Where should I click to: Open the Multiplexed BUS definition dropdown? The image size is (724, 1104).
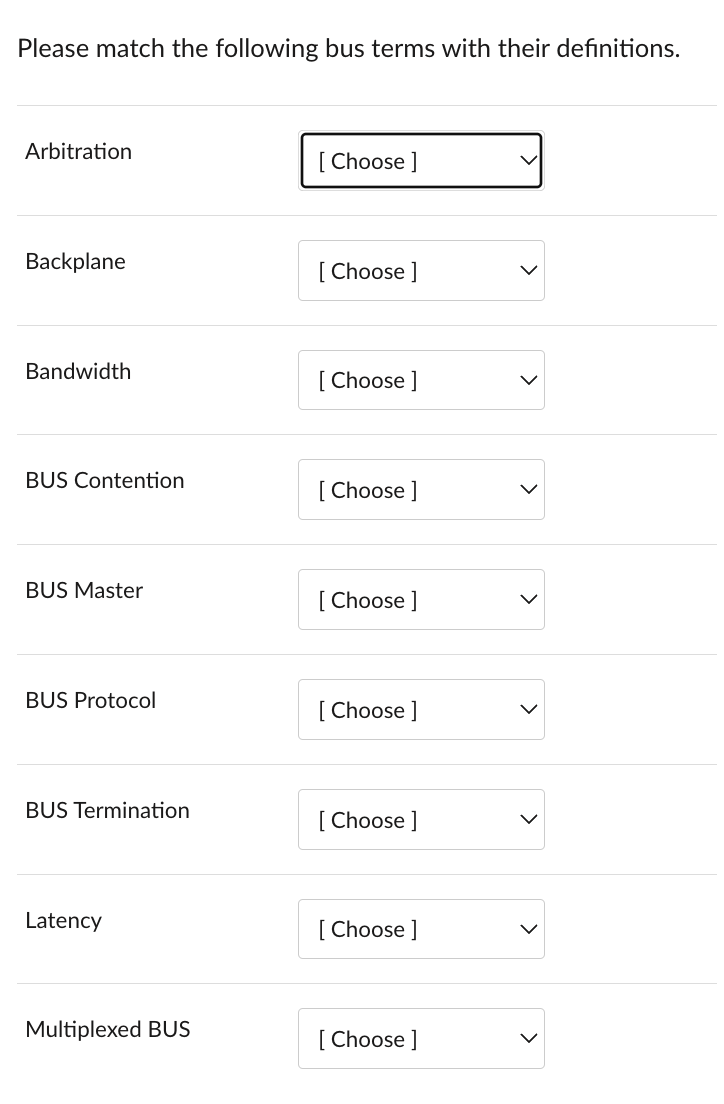click(x=421, y=1038)
